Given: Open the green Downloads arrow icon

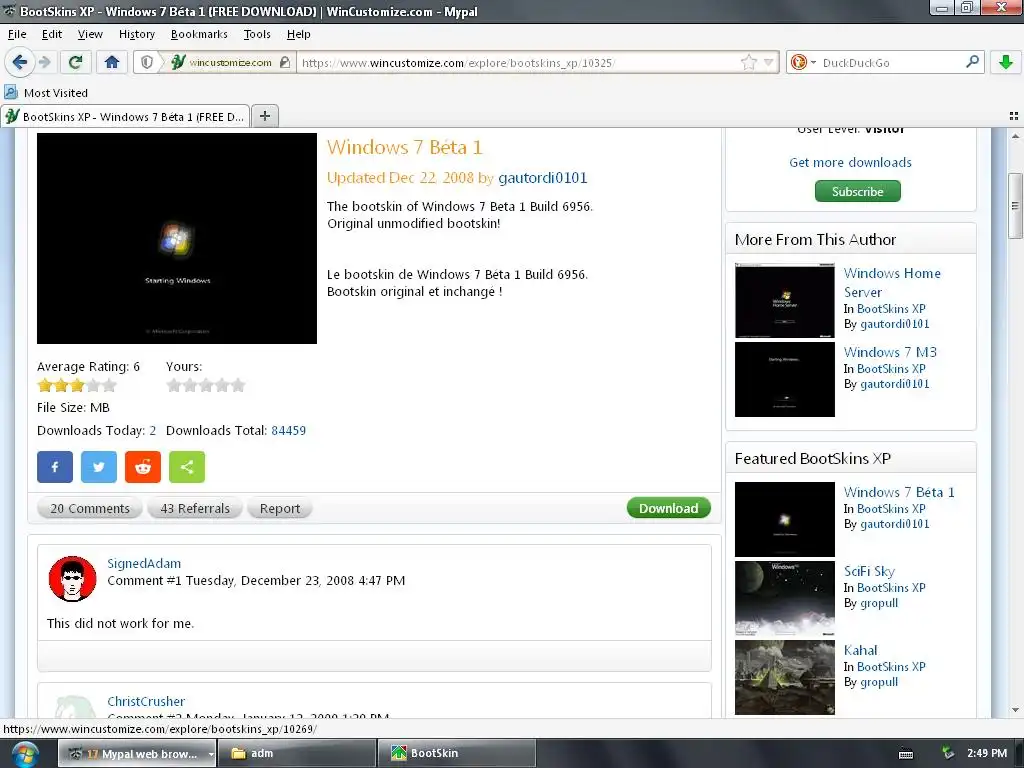Looking at the screenshot, I should coord(1006,62).
